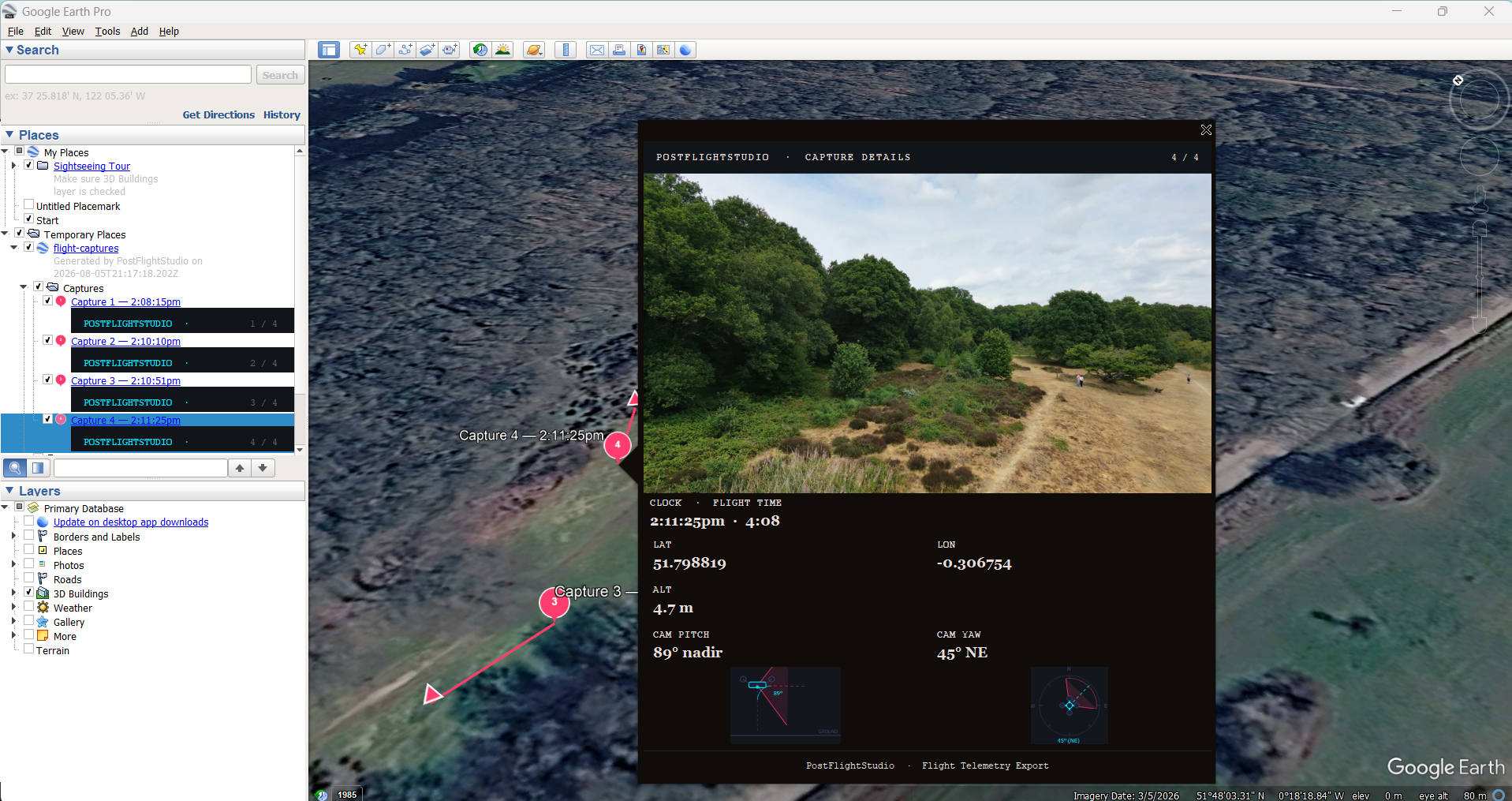Toggle the Capture 2 checkbox

click(x=48, y=340)
